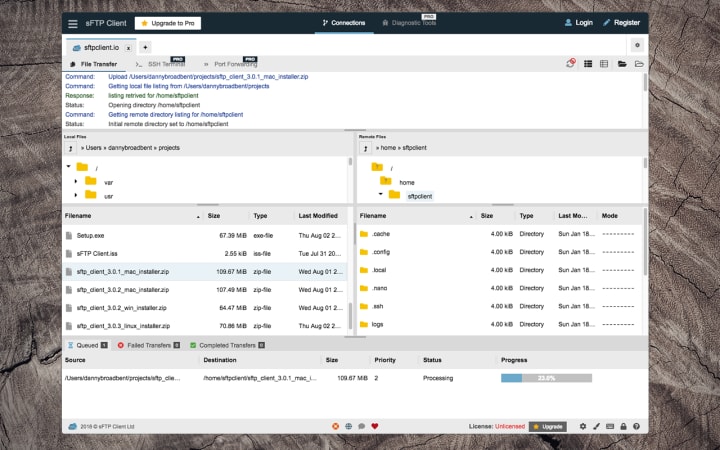Screen dimensions: 720x450
Task: Select the File Transfer sub-tab
Action: coord(94,64)
